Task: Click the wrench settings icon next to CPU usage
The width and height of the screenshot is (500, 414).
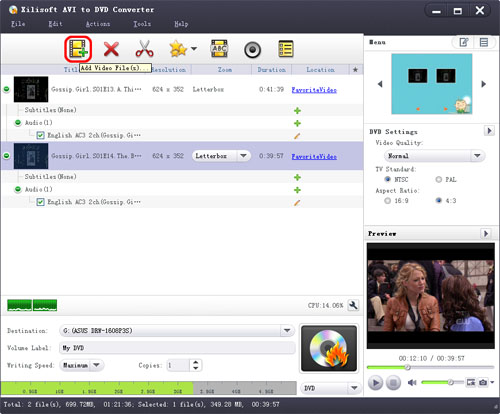Action: pyautogui.click(x=353, y=305)
